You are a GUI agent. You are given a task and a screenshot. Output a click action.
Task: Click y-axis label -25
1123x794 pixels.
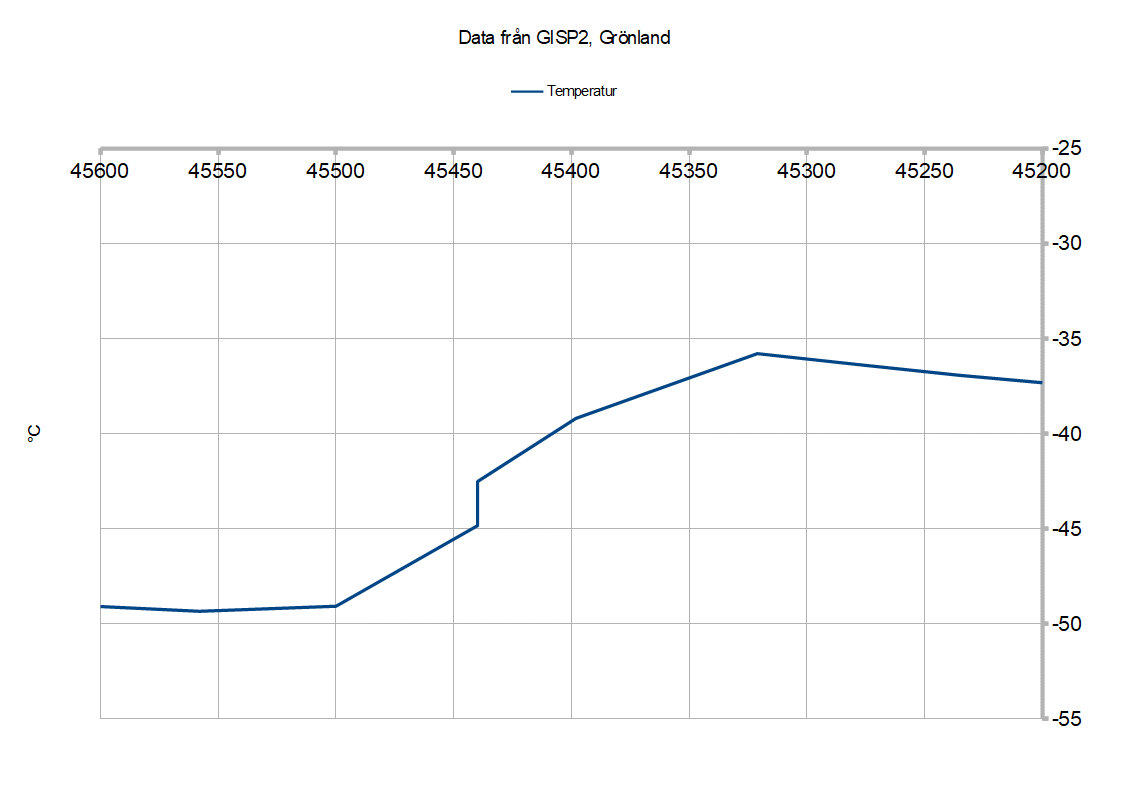(1066, 148)
